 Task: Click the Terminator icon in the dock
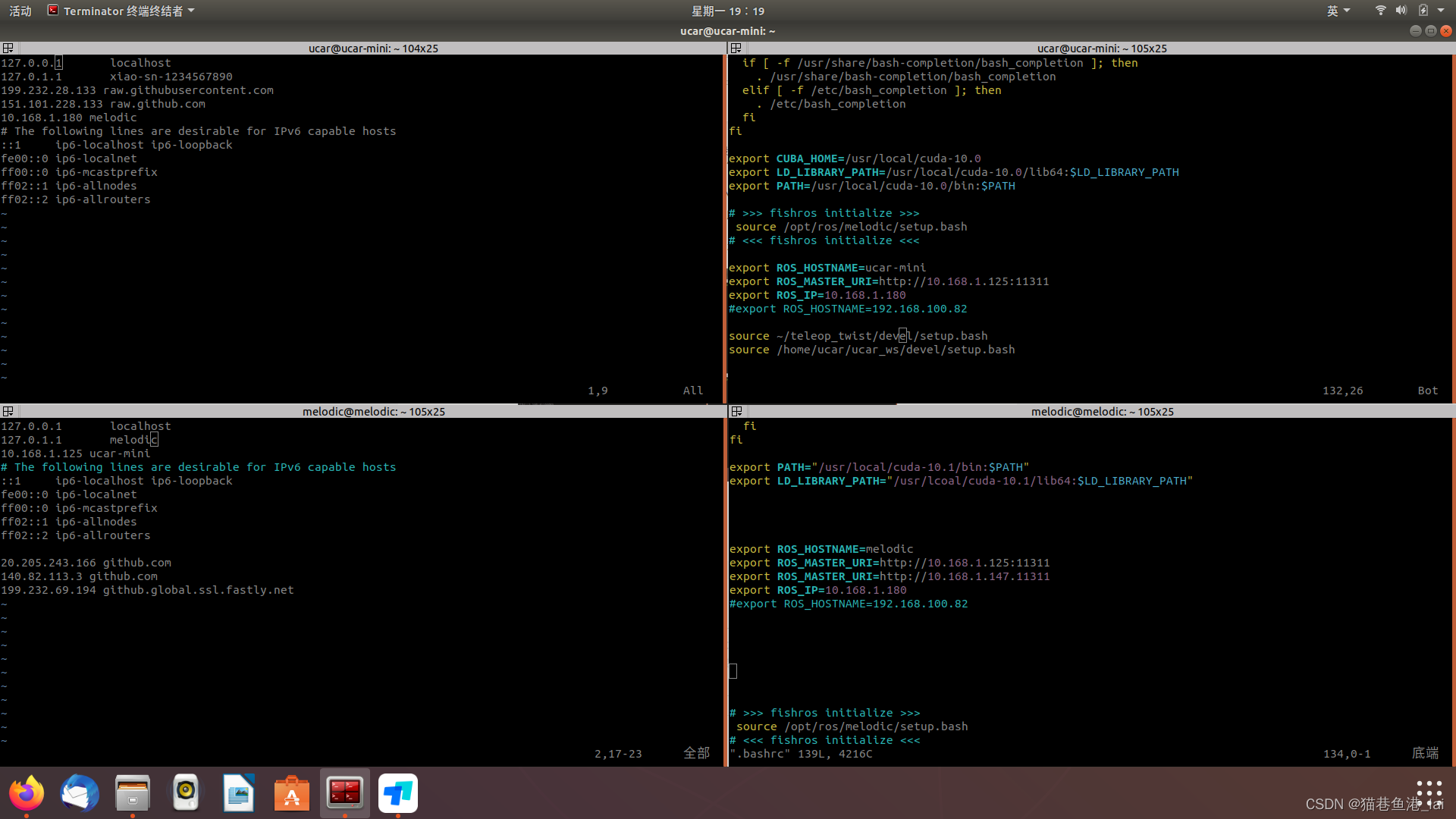coord(345,793)
